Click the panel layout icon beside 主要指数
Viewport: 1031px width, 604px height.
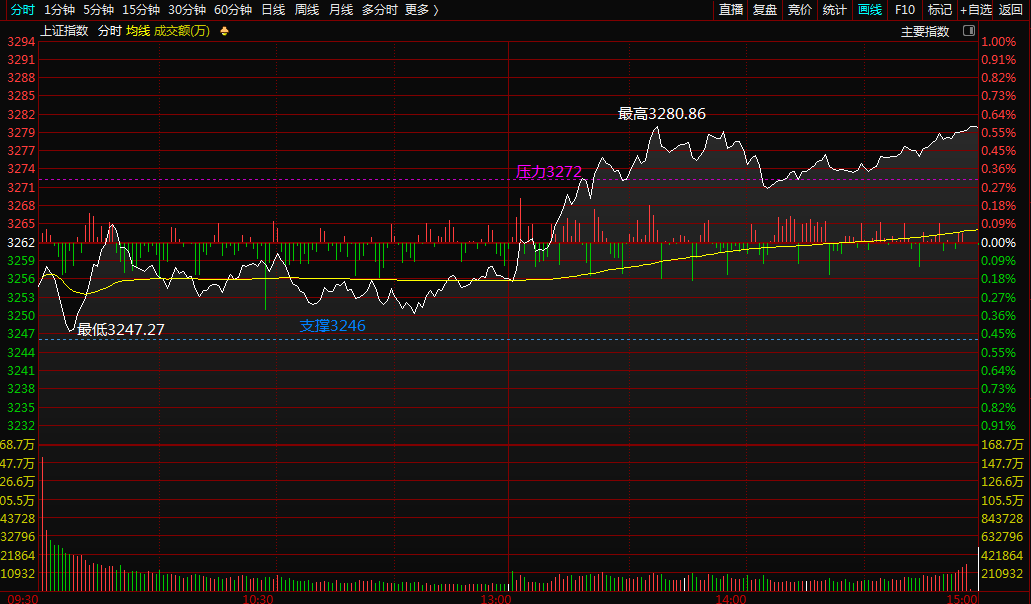click(968, 31)
